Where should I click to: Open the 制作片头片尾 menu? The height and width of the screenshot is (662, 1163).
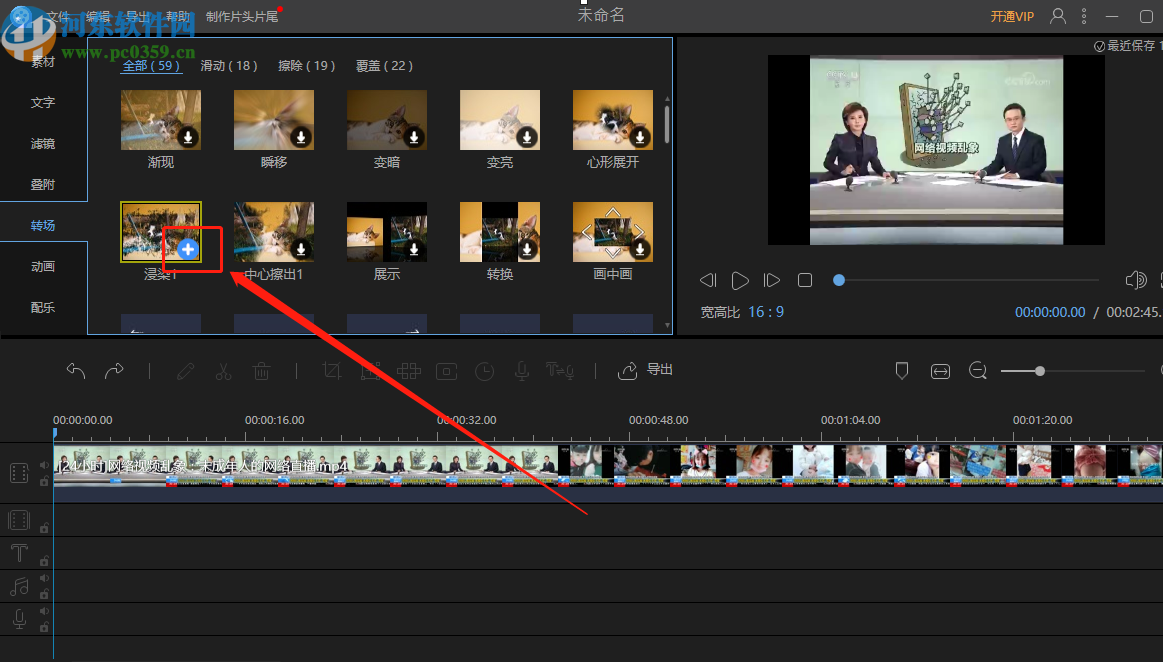242,16
